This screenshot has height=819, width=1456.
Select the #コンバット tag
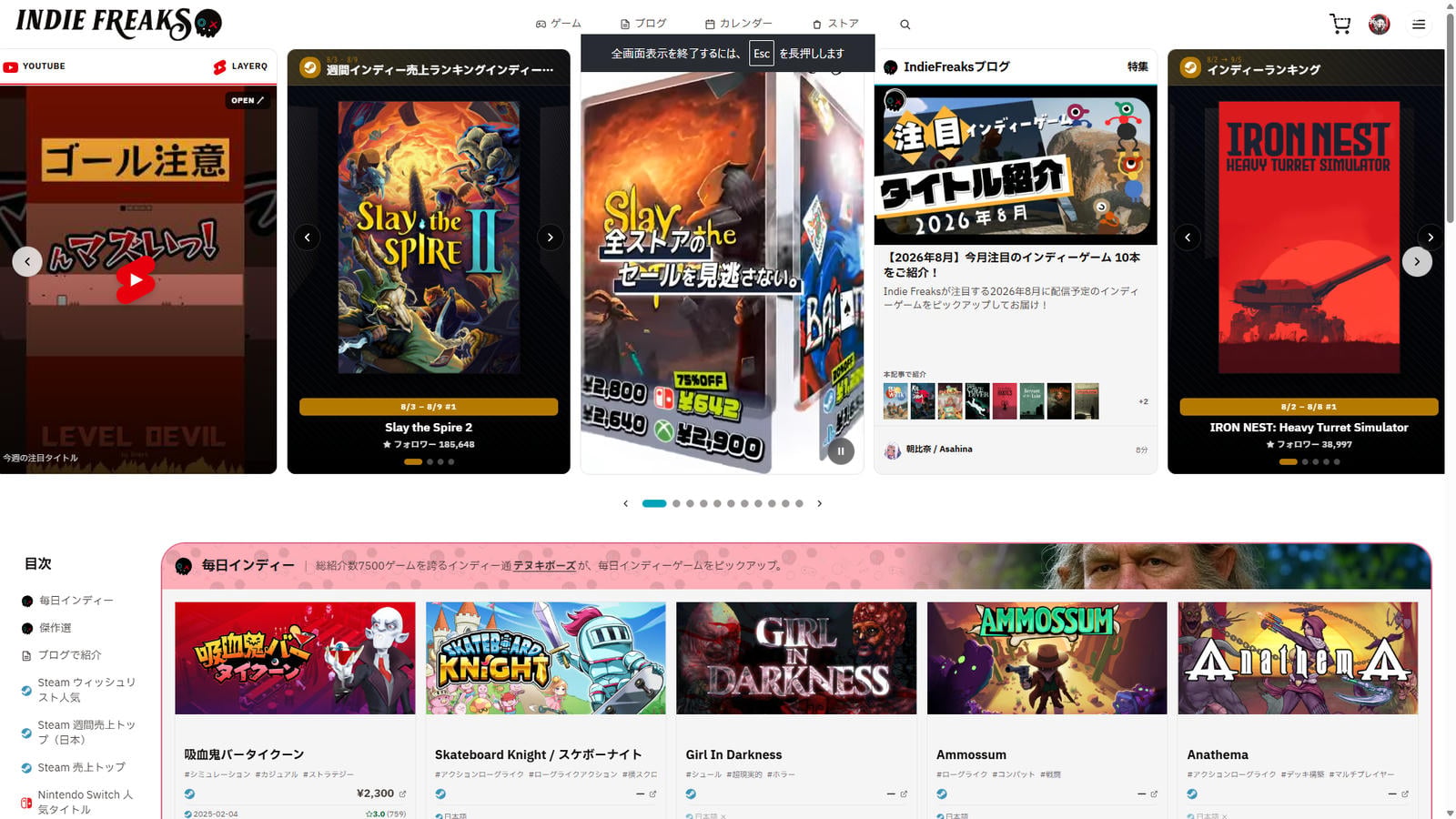pos(1014,774)
